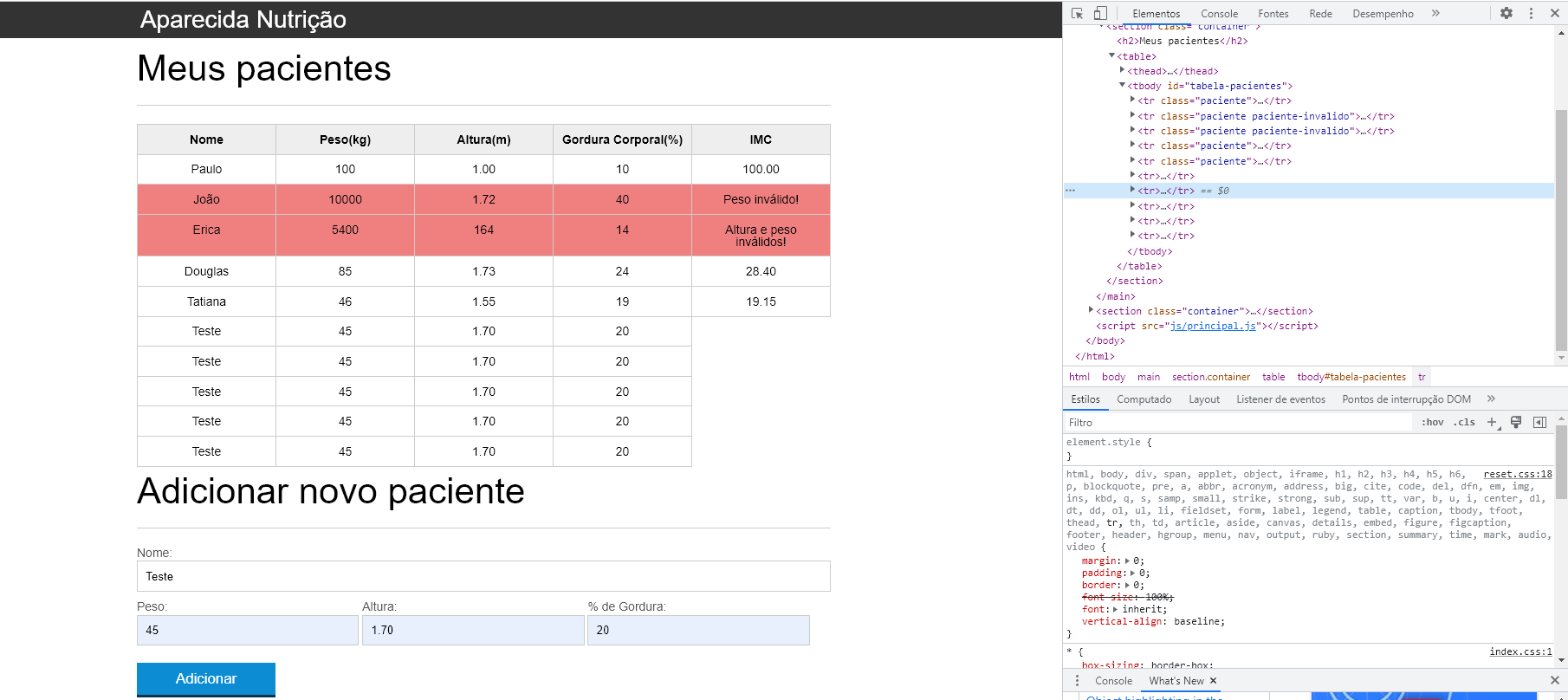Click the elements tree vertical scrollbar
Viewport: 1568px width, 700px height.
(1561, 230)
